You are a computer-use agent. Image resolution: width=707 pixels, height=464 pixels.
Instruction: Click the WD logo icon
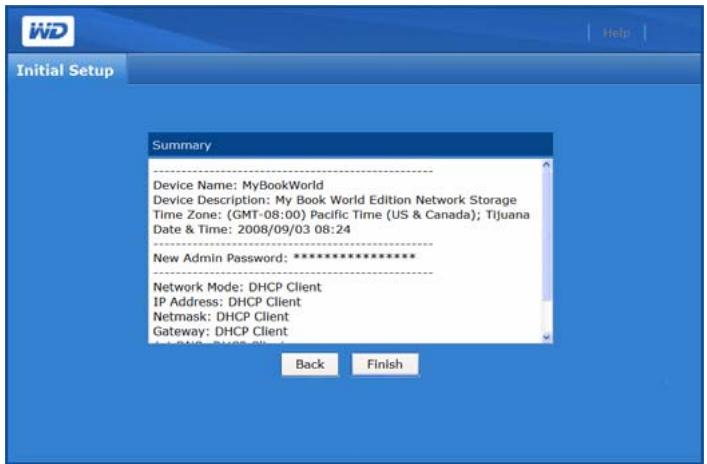[x=48, y=31]
